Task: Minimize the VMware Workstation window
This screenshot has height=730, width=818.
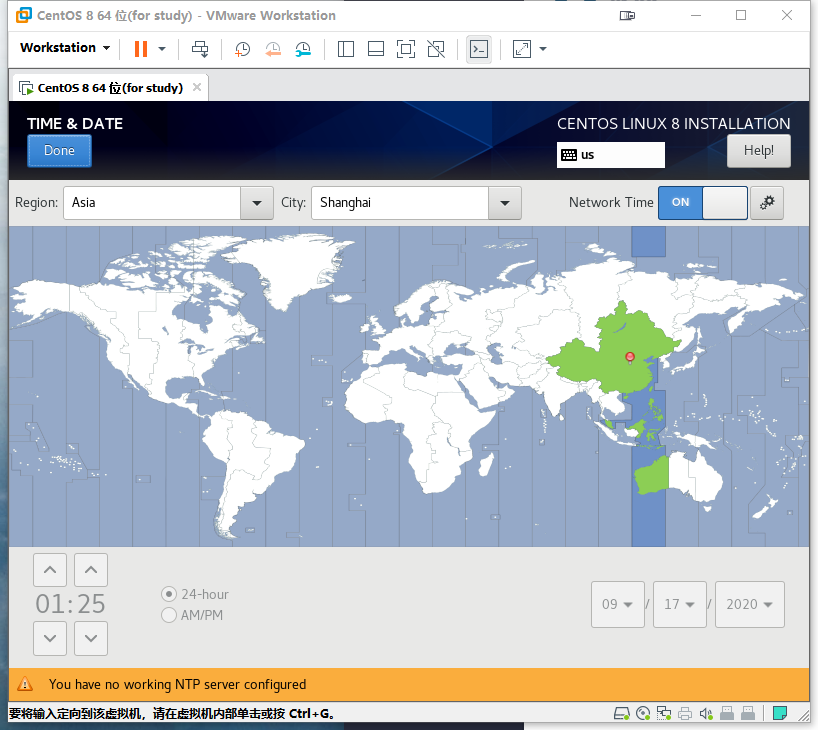Action: (x=696, y=15)
